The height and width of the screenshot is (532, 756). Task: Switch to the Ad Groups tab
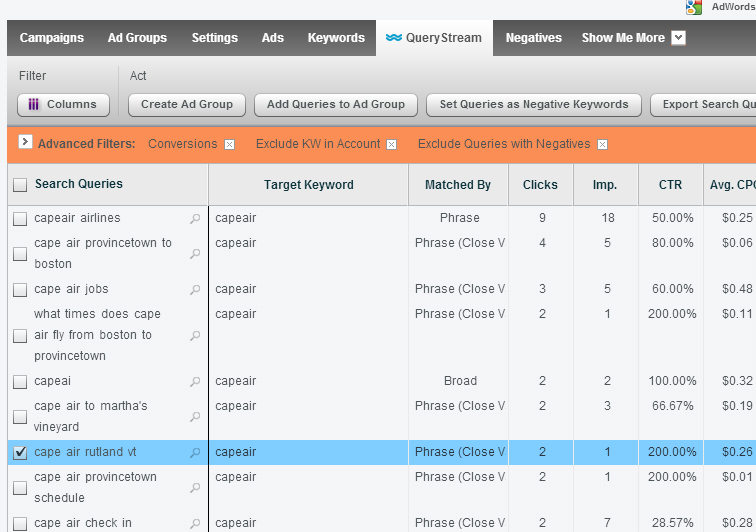point(137,38)
